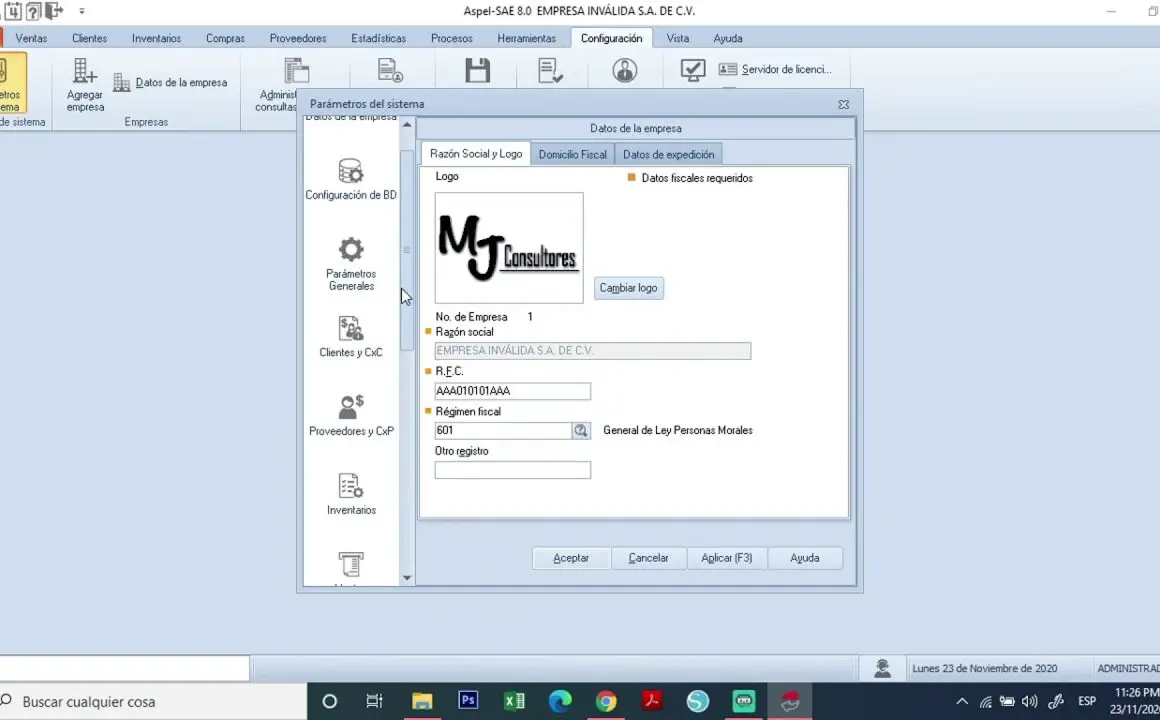Image resolution: width=1160 pixels, height=720 pixels.
Task: Open the Ayuda menu tab
Action: [728, 38]
